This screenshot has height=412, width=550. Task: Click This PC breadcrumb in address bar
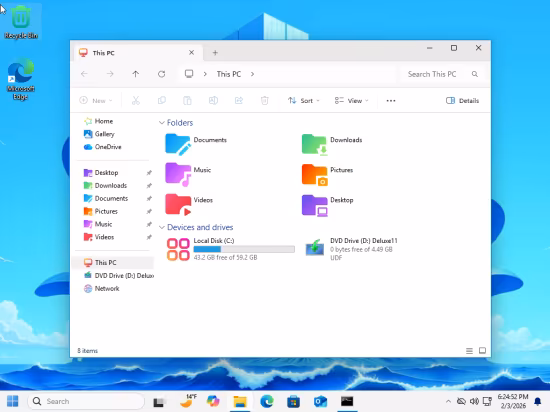229,74
